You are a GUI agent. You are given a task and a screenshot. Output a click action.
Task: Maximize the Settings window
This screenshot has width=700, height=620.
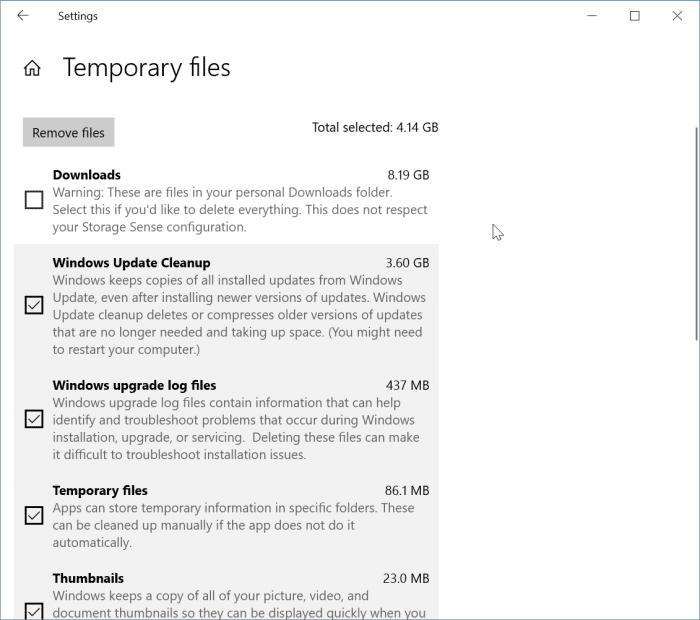(634, 16)
